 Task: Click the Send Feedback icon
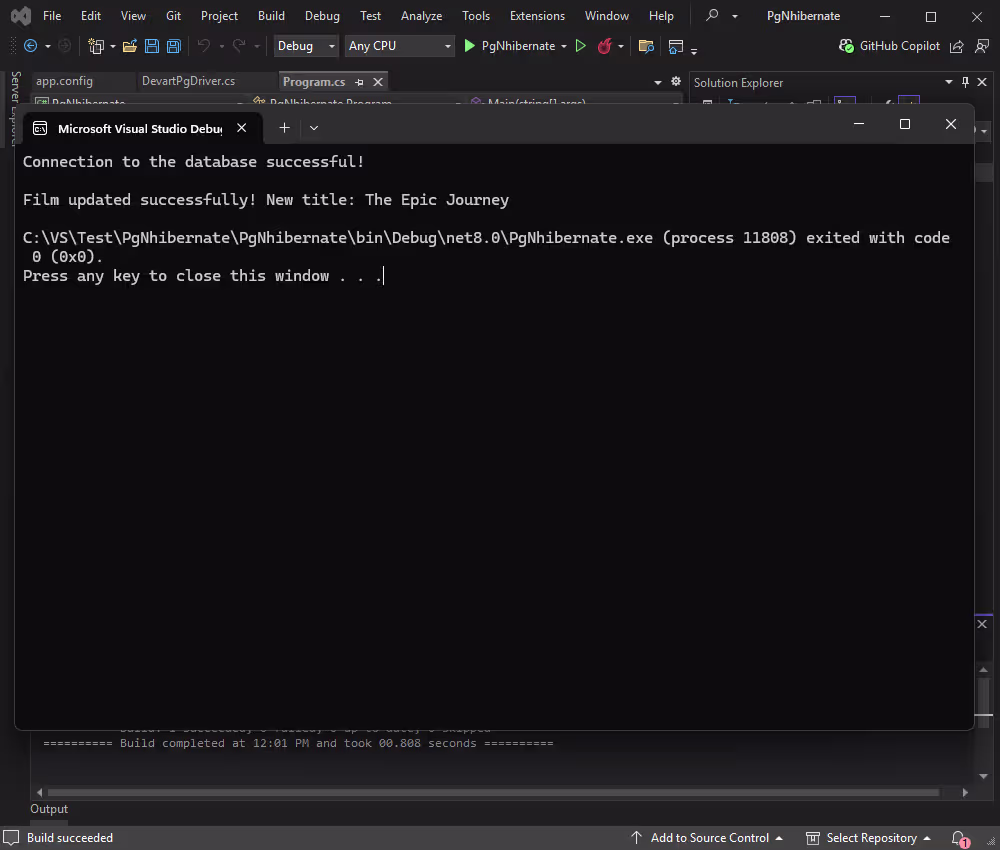click(957, 46)
